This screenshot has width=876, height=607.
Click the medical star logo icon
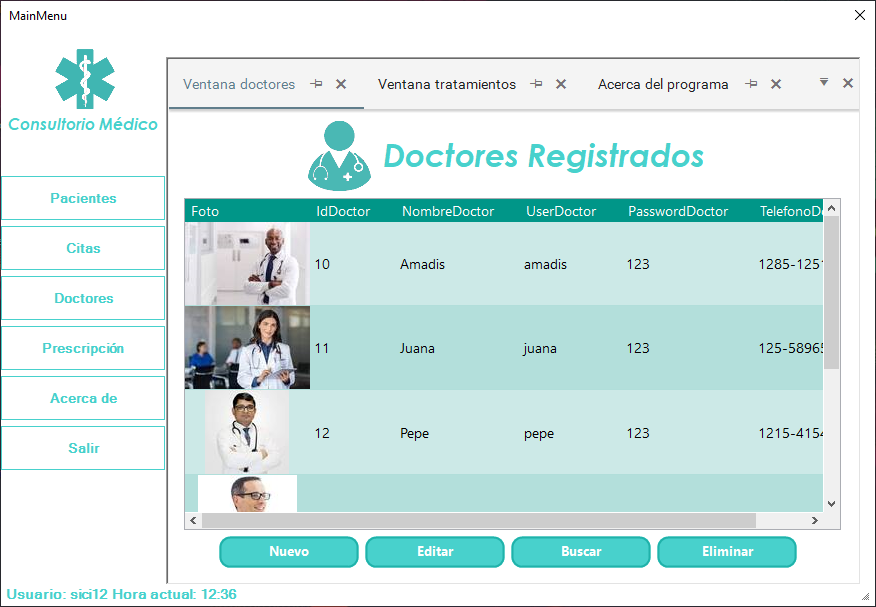(x=85, y=79)
